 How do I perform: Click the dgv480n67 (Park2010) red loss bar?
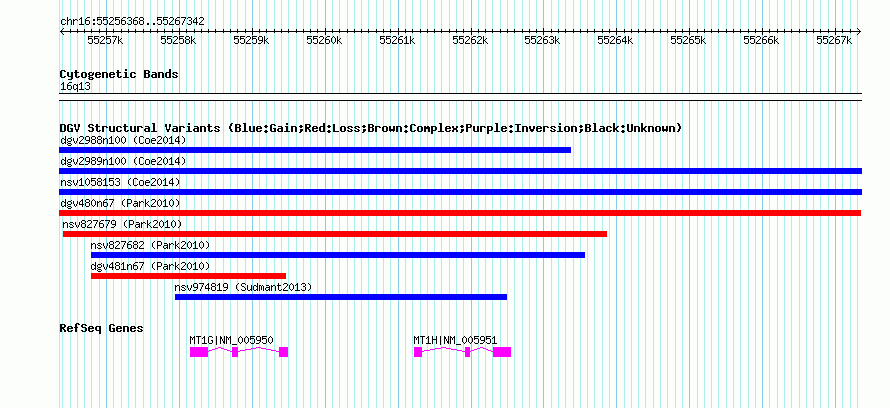[460, 213]
